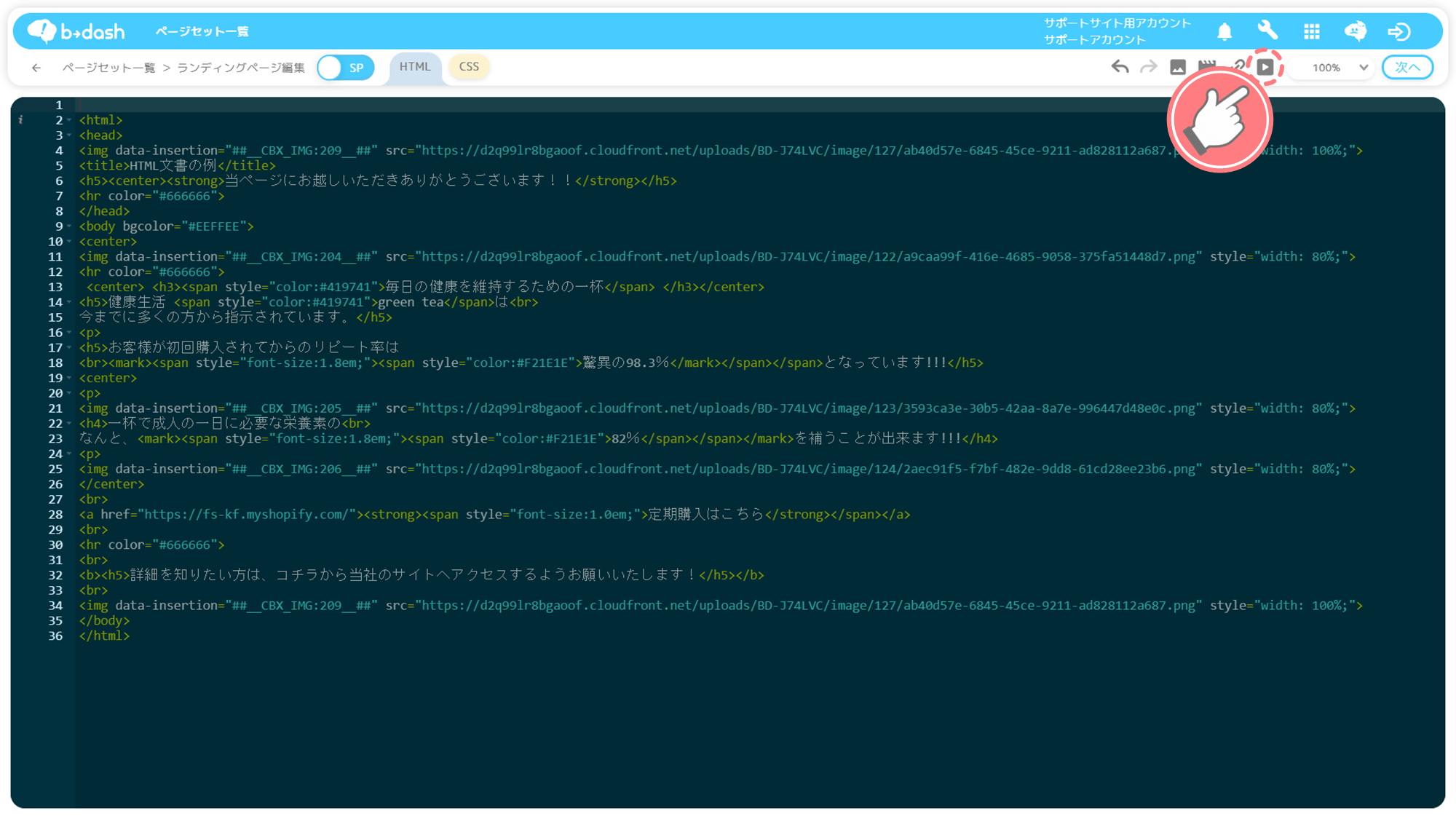The height and width of the screenshot is (819, 1456).
Task: Click the 毎日の健康を維持するための一杯 line
Action: [425, 287]
